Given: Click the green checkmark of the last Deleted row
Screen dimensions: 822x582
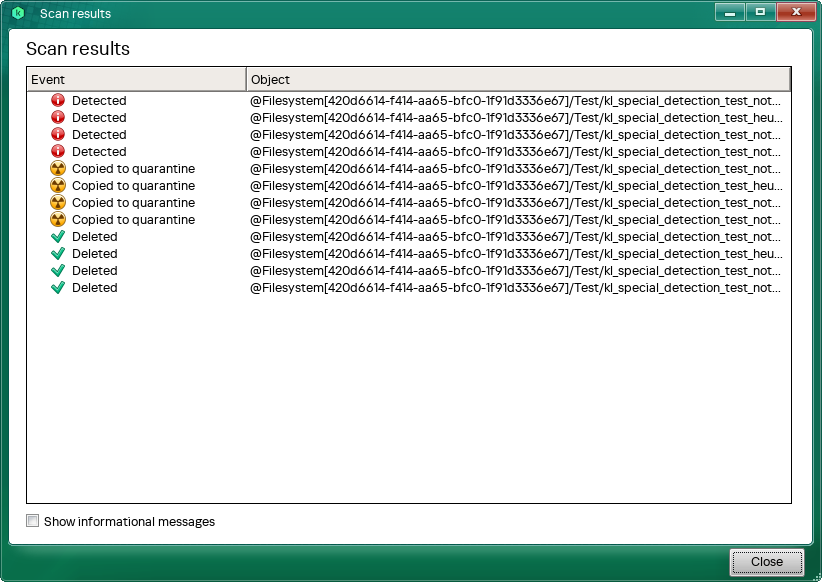Looking at the screenshot, I should point(58,288).
